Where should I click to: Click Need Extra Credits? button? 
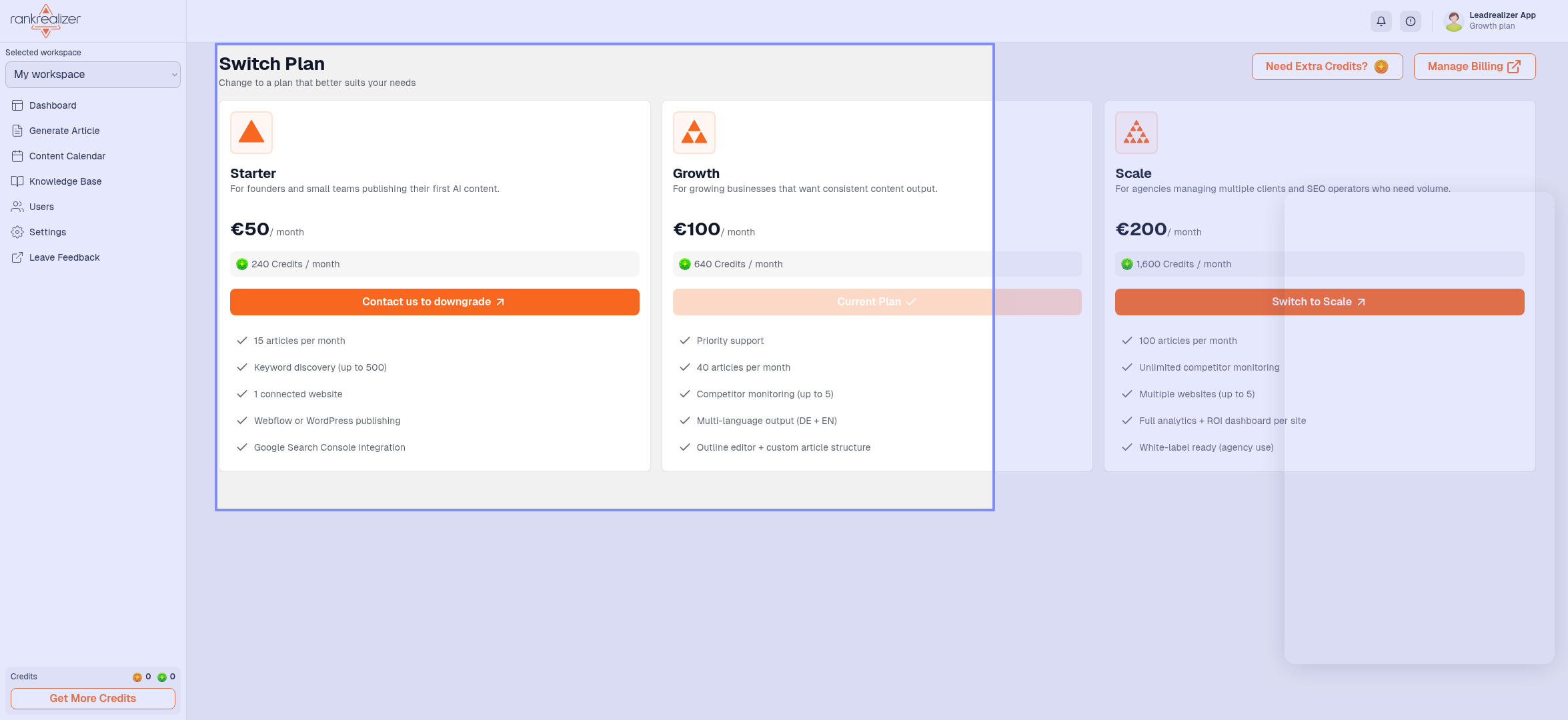(1327, 67)
